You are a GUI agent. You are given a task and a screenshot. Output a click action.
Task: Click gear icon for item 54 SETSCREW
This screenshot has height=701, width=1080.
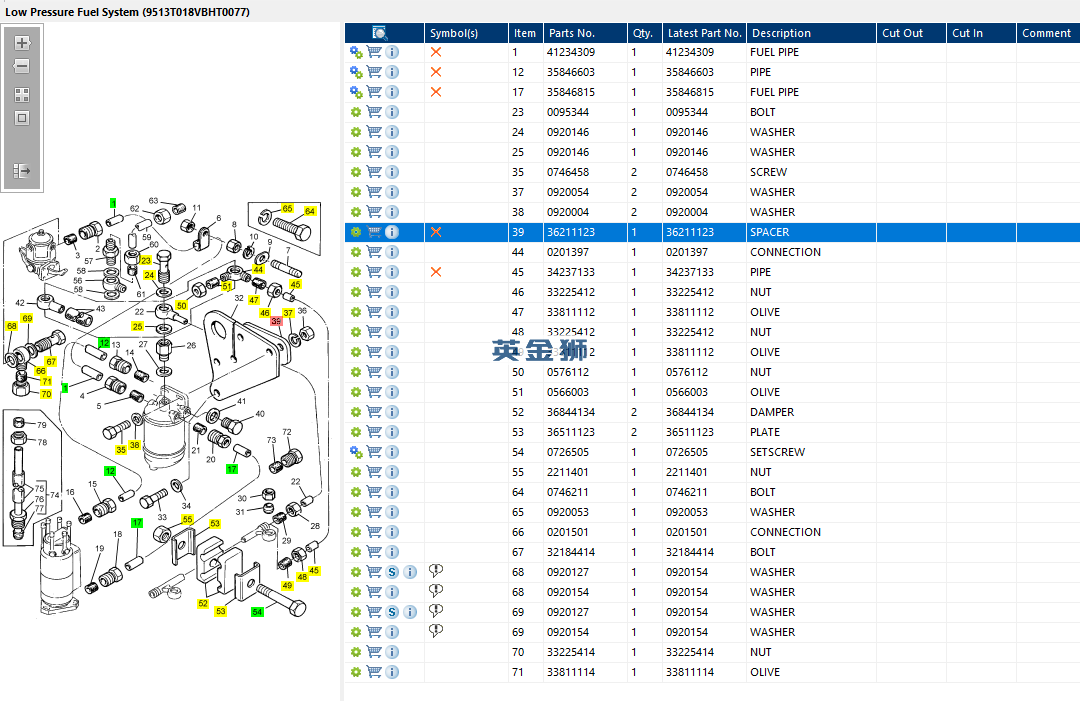tap(356, 452)
